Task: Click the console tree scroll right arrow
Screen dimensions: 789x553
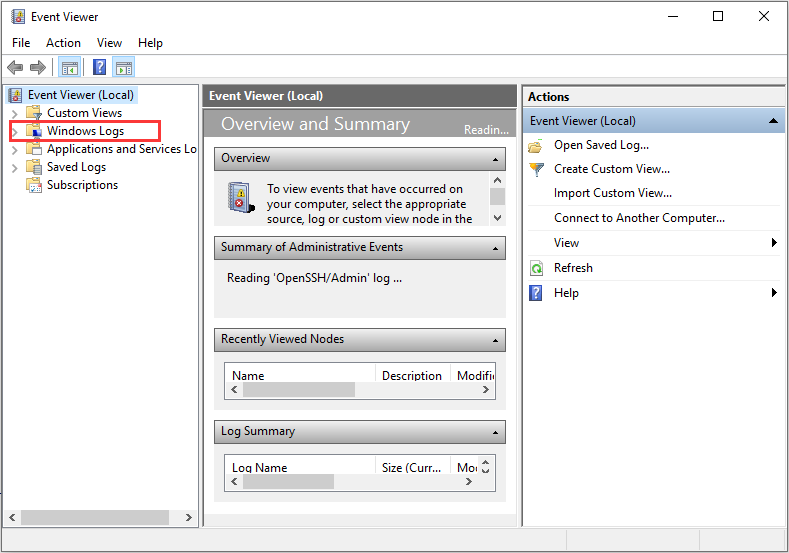Action: (189, 517)
